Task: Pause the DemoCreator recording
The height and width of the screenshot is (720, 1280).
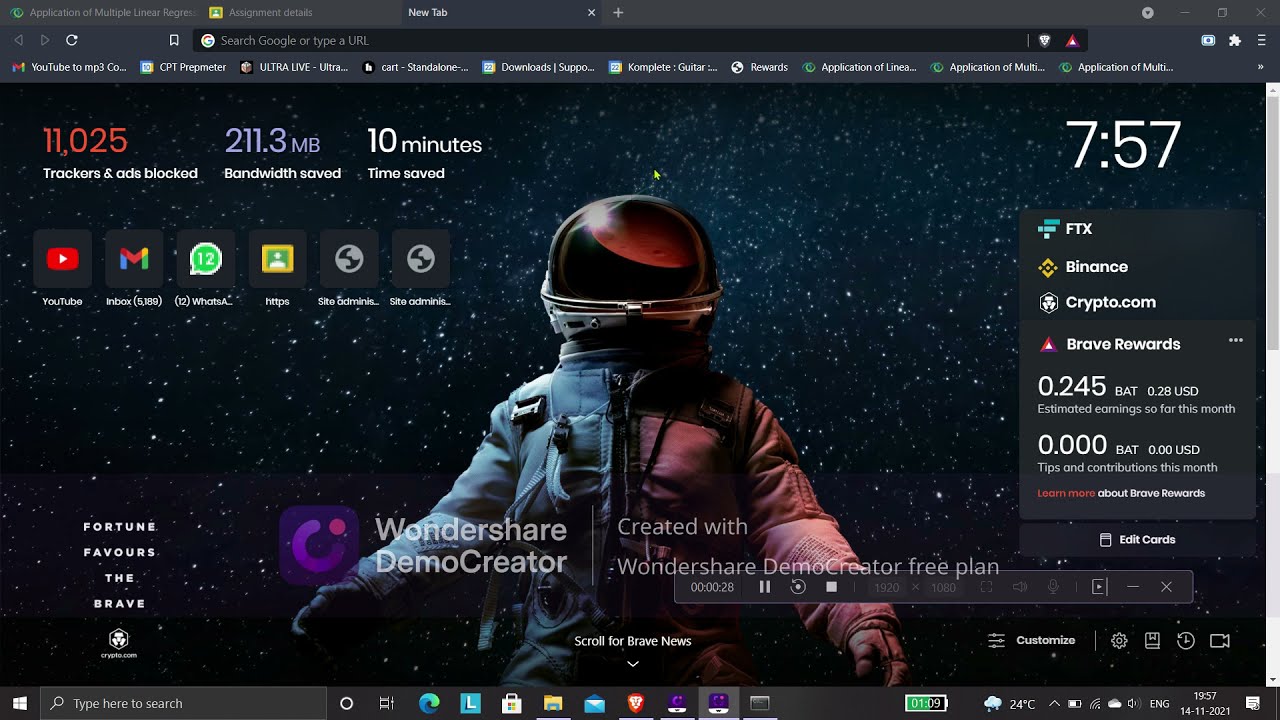Action: pyautogui.click(x=765, y=587)
